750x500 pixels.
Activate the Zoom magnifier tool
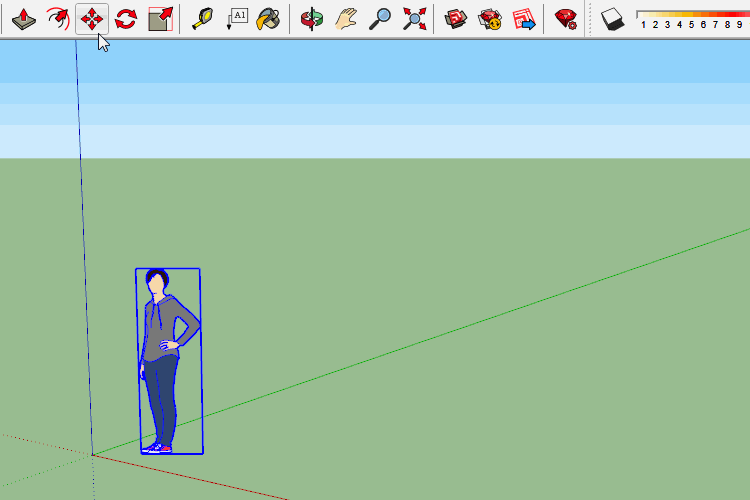[380, 18]
